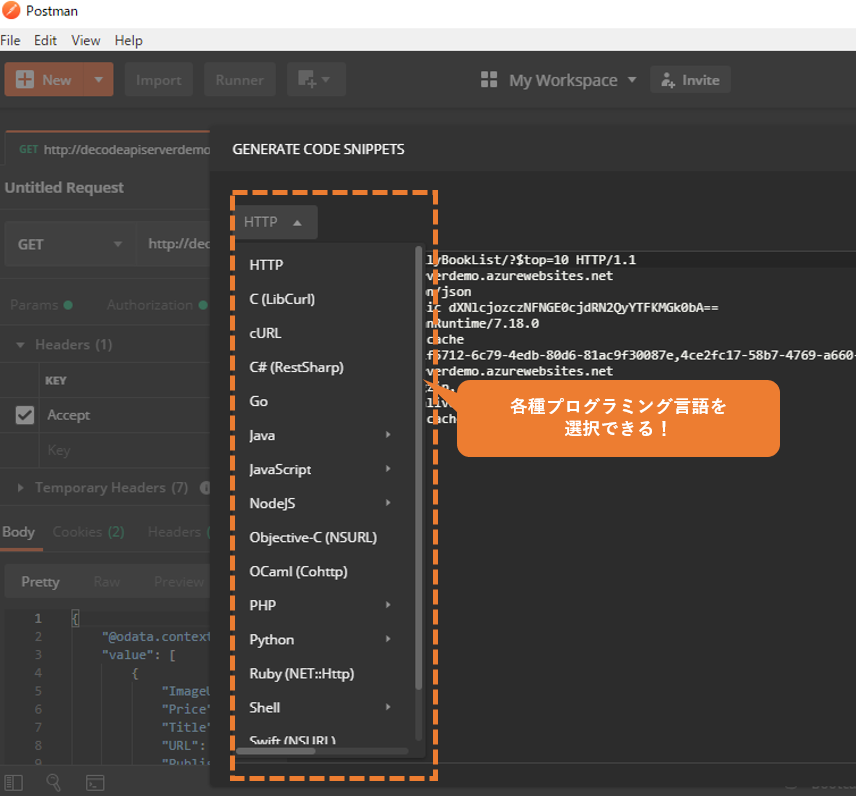Collapse the Headers (1) section
The height and width of the screenshot is (796, 856).
click(20, 345)
